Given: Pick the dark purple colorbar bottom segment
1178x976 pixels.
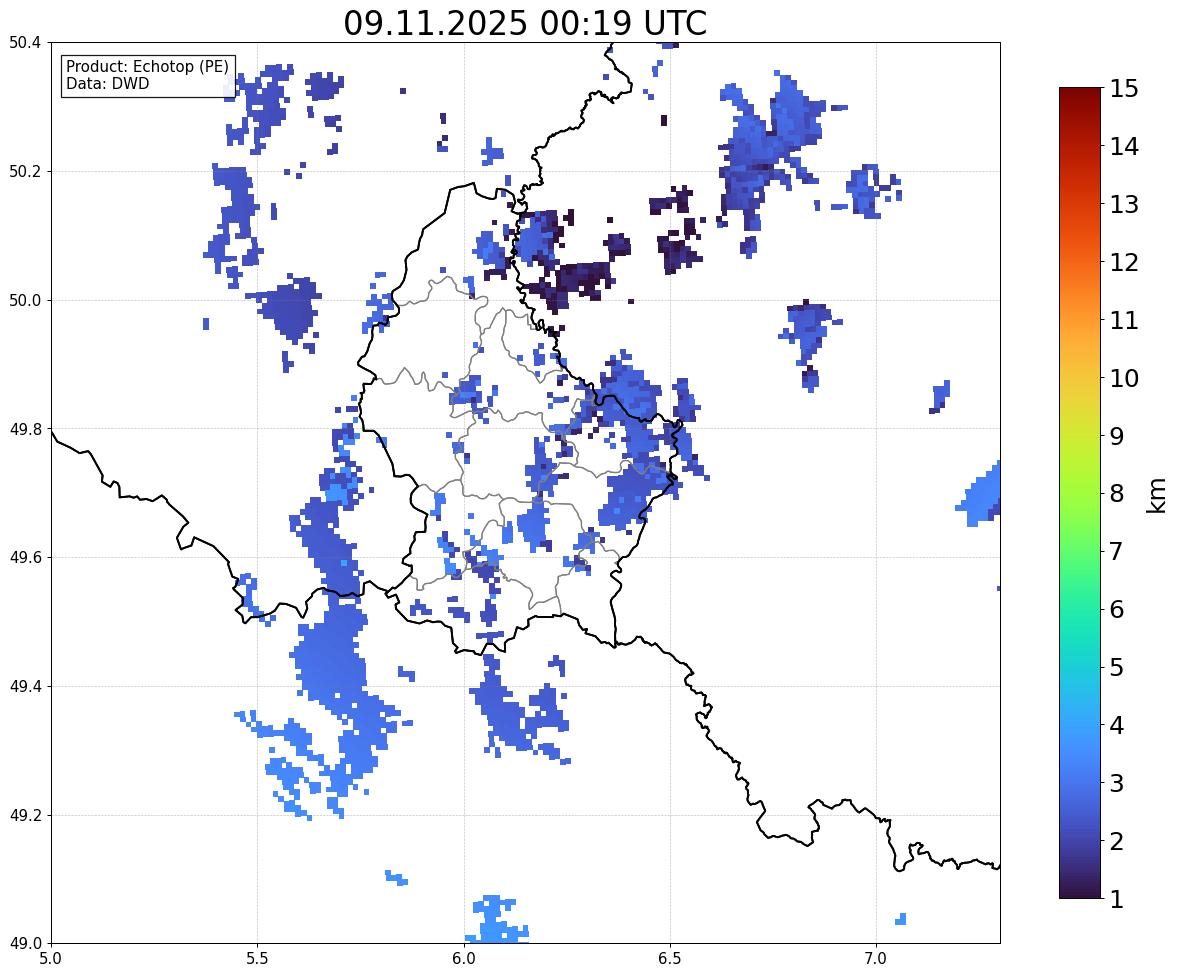Looking at the screenshot, I should click(1080, 885).
